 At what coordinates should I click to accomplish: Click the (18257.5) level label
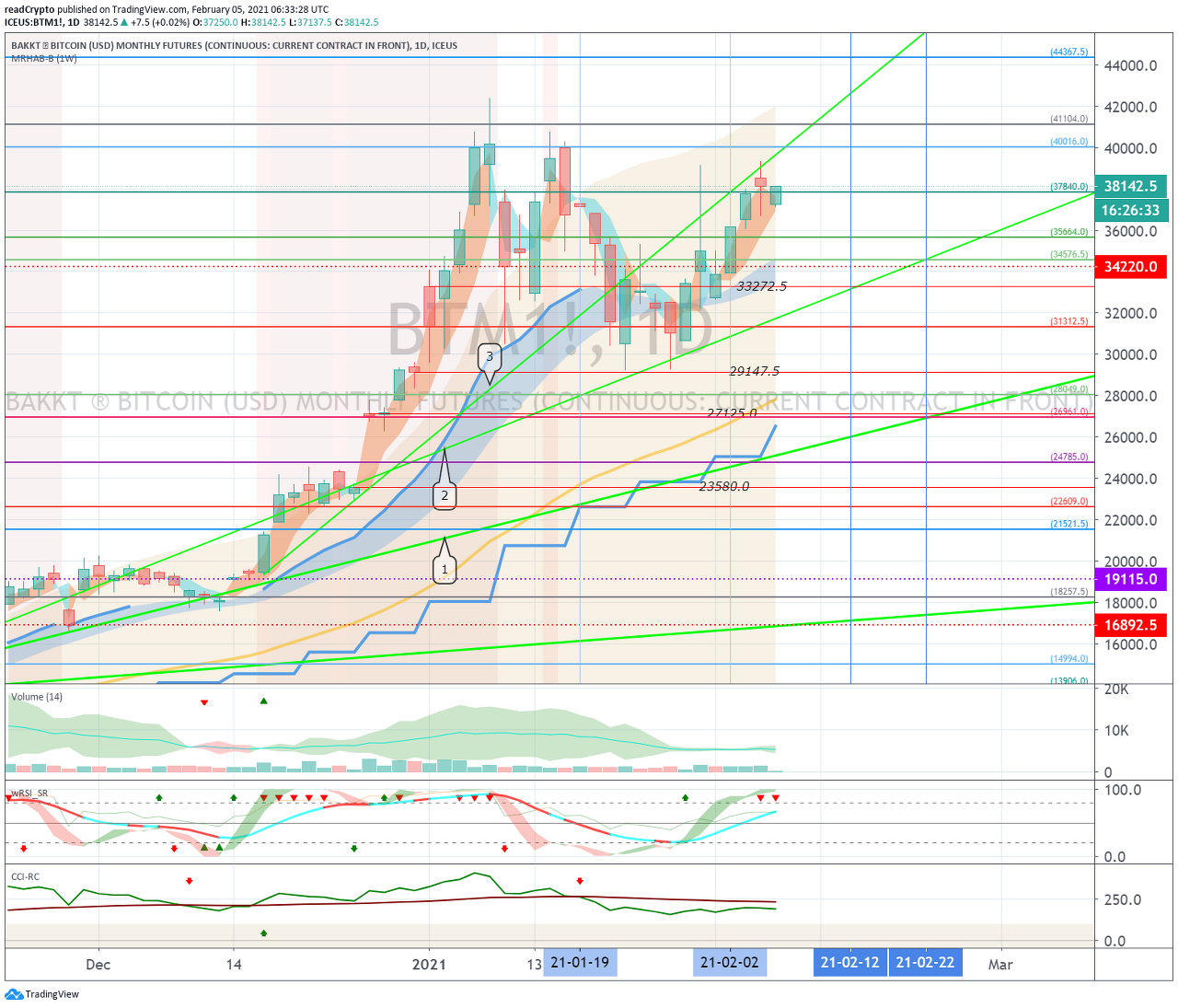click(1069, 592)
